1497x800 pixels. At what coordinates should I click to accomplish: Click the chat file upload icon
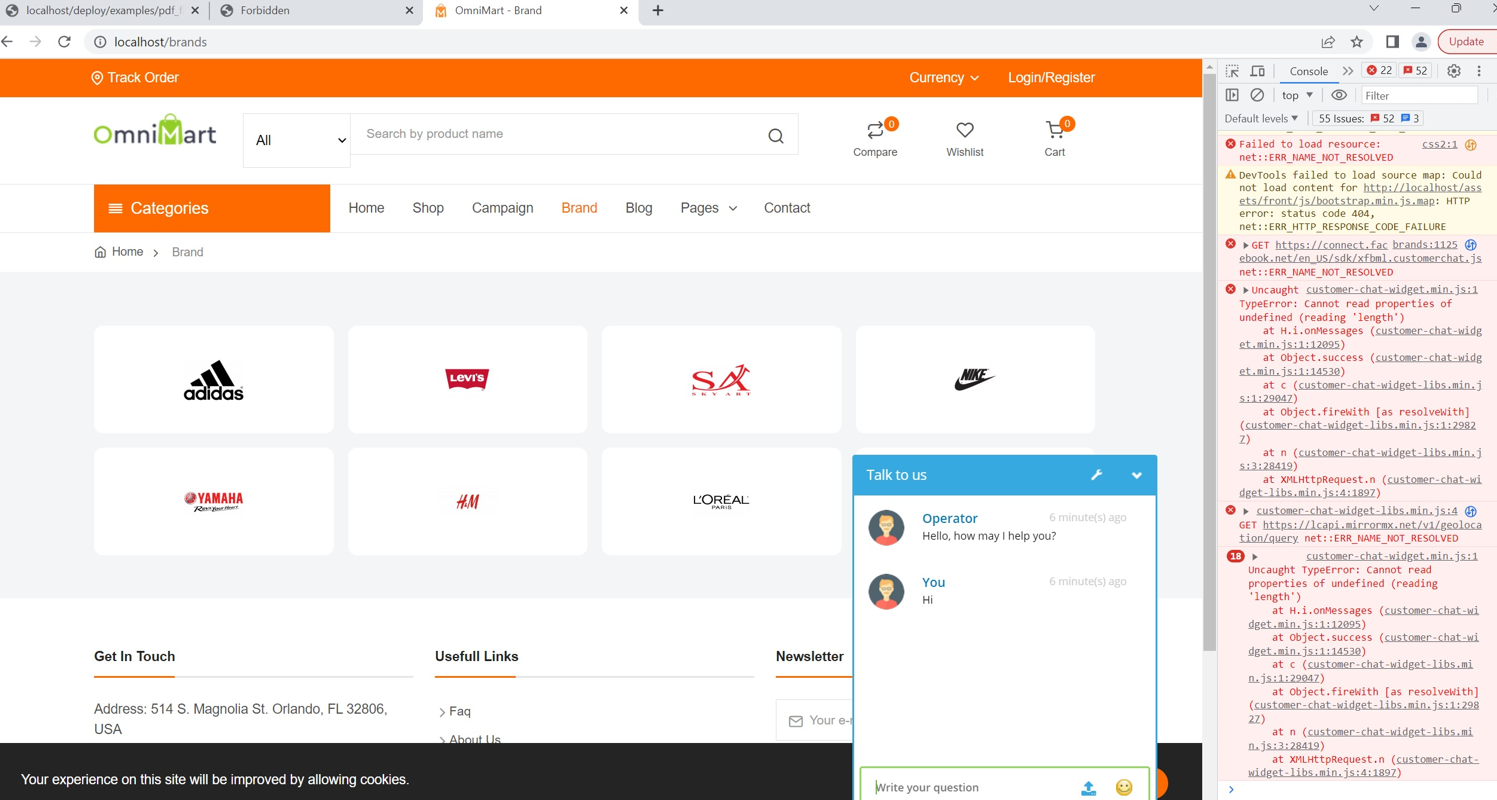pos(1088,788)
